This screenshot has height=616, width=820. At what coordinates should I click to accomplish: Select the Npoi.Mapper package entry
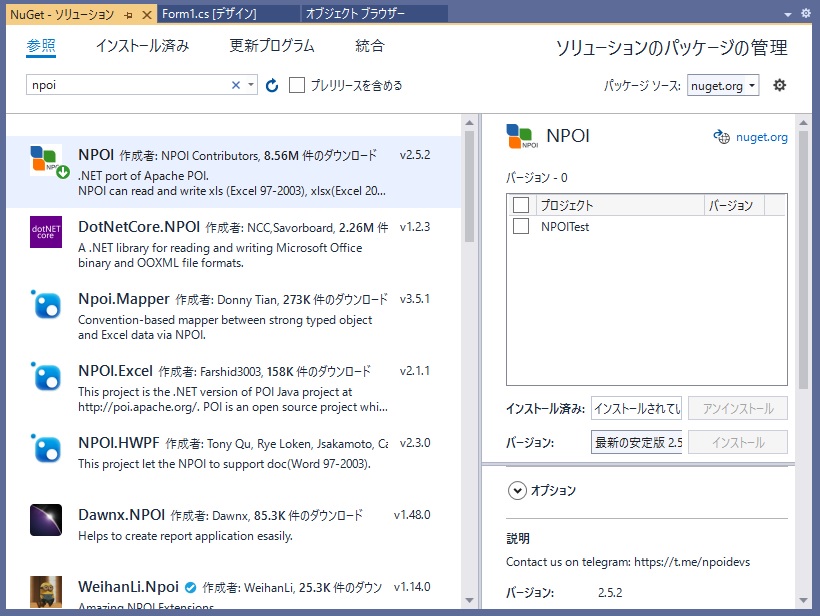click(x=234, y=316)
